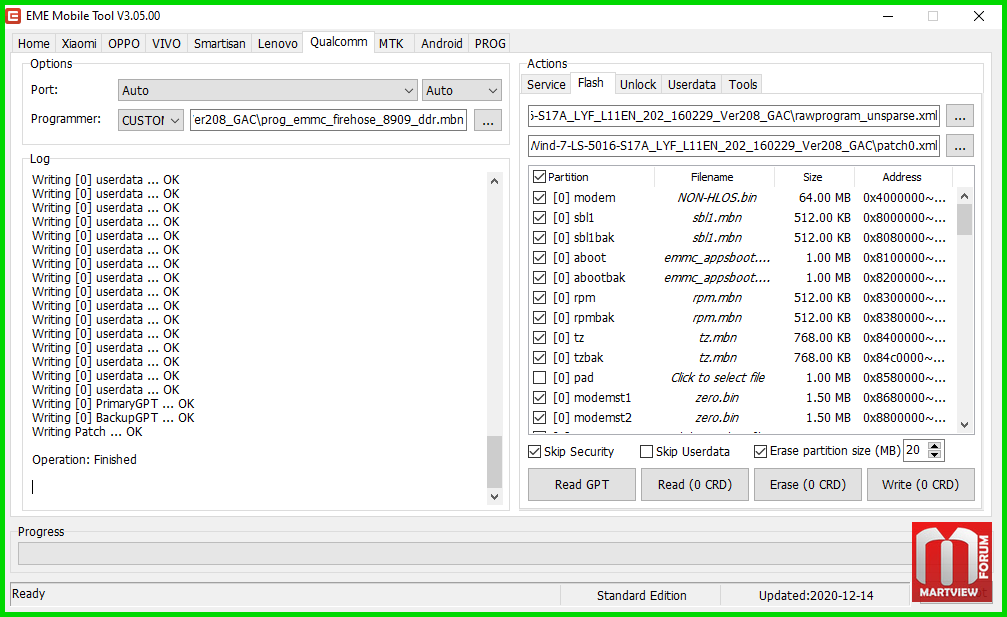The width and height of the screenshot is (1007, 617).
Task: Open the Userdata actions tab
Action: point(692,85)
